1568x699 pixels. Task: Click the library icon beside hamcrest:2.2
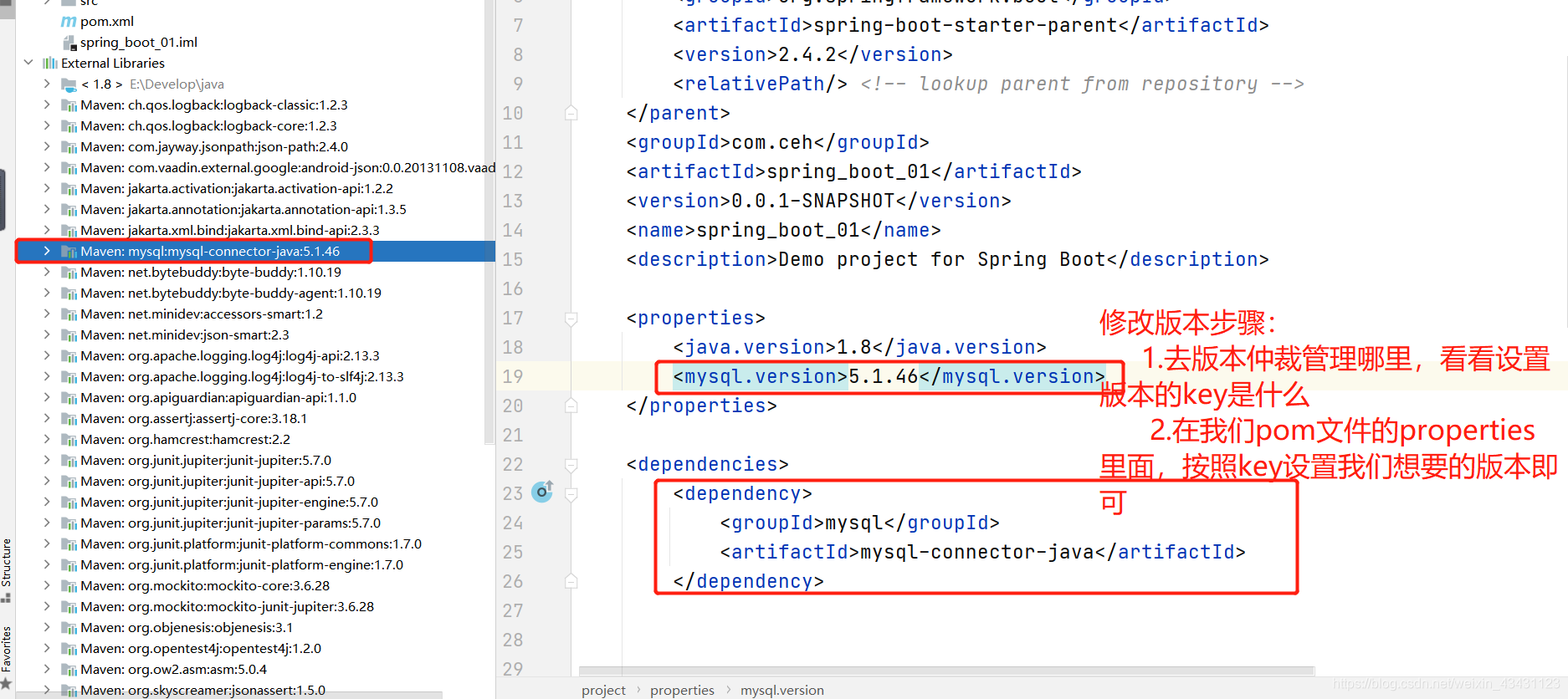(x=69, y=440)
